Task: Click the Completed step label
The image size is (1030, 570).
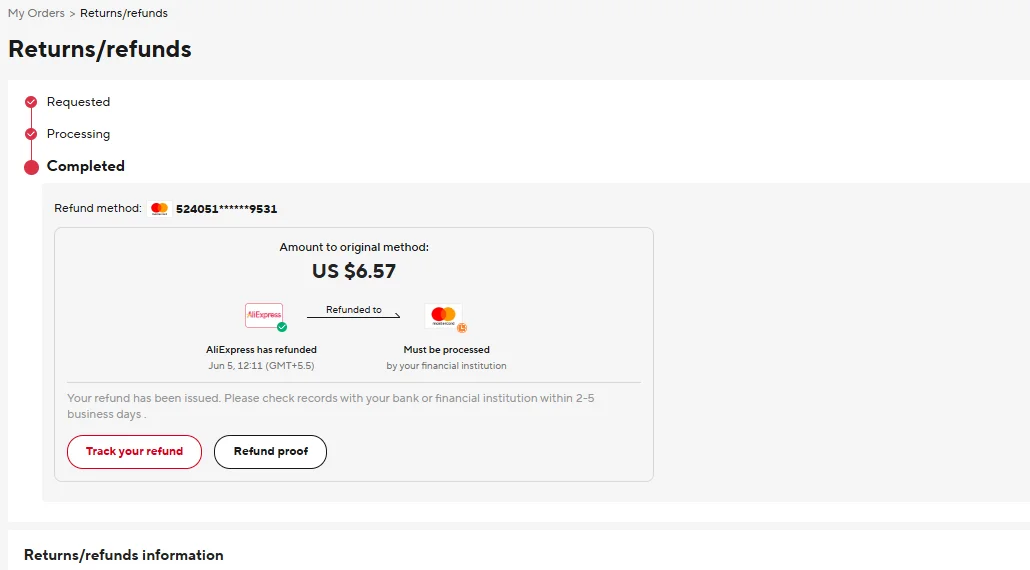Action: (86, 166)
